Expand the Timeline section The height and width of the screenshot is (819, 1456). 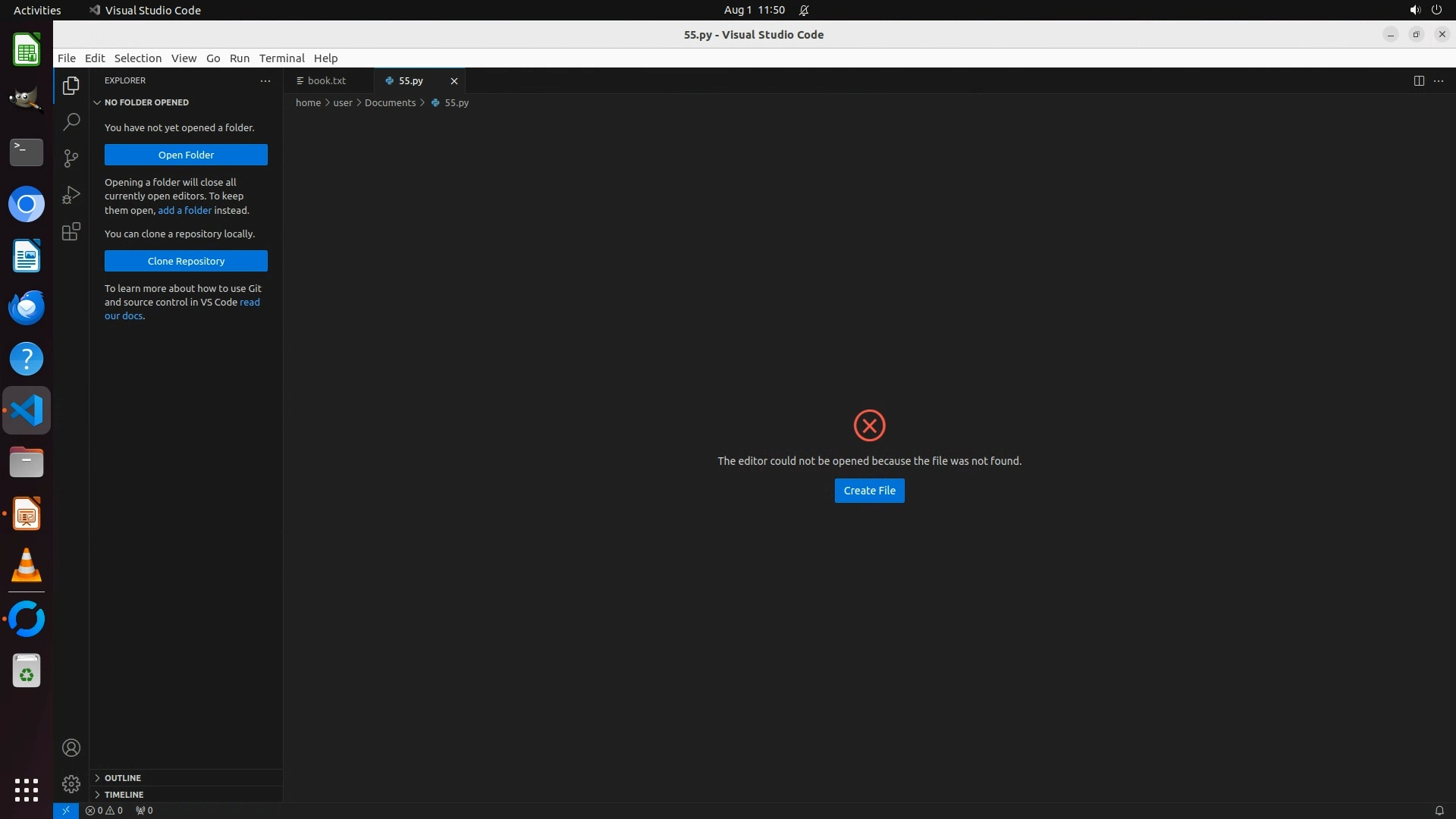point(124,795)
